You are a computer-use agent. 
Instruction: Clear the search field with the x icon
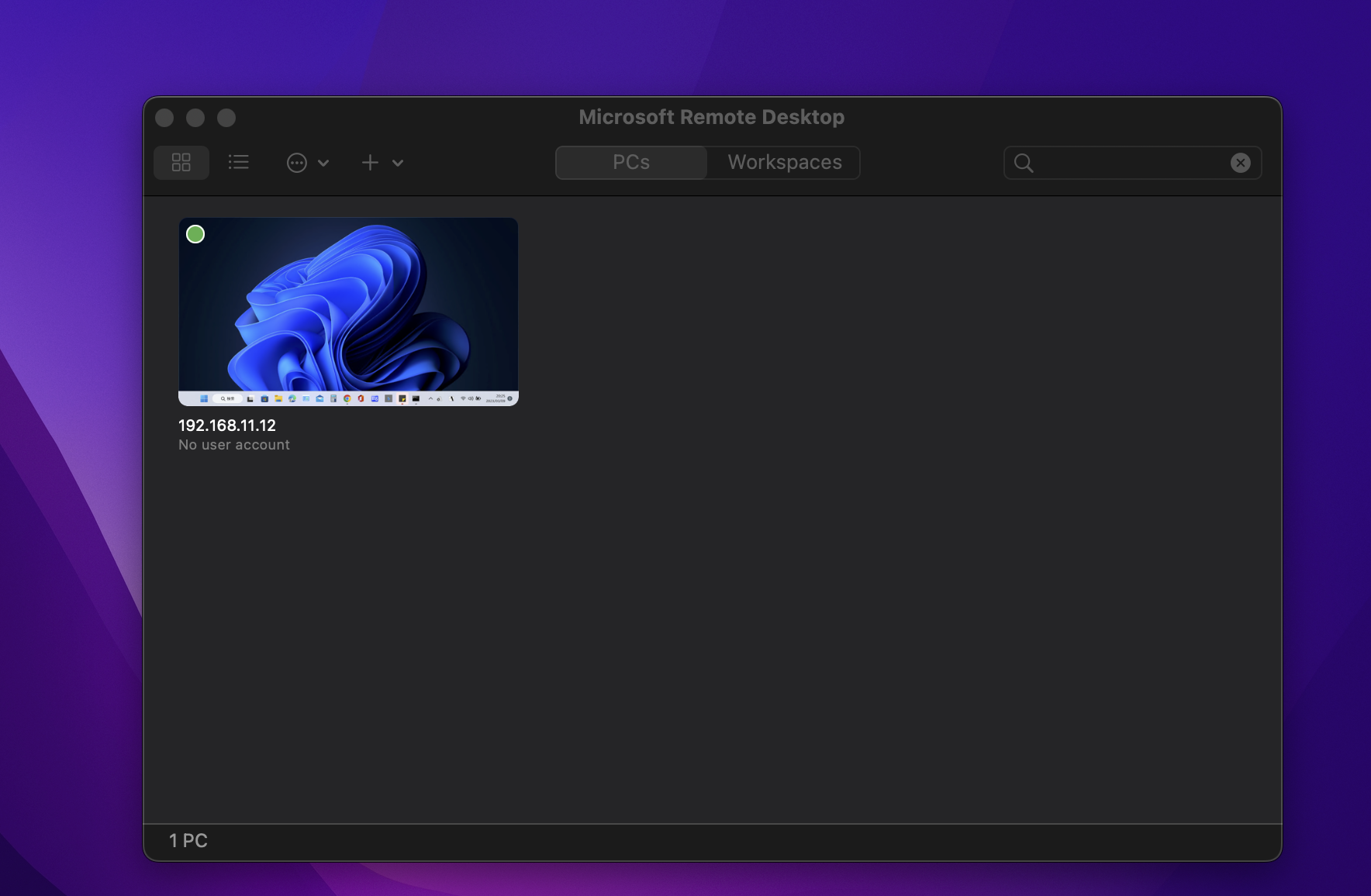coord(1240,163)
